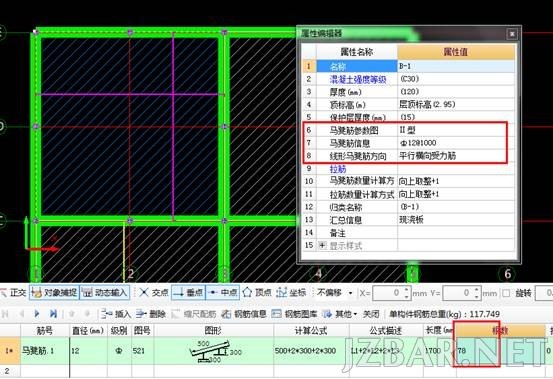Click the 筋号 column header
This screenshot has height=379, width=553.
[x=45, y=330]
